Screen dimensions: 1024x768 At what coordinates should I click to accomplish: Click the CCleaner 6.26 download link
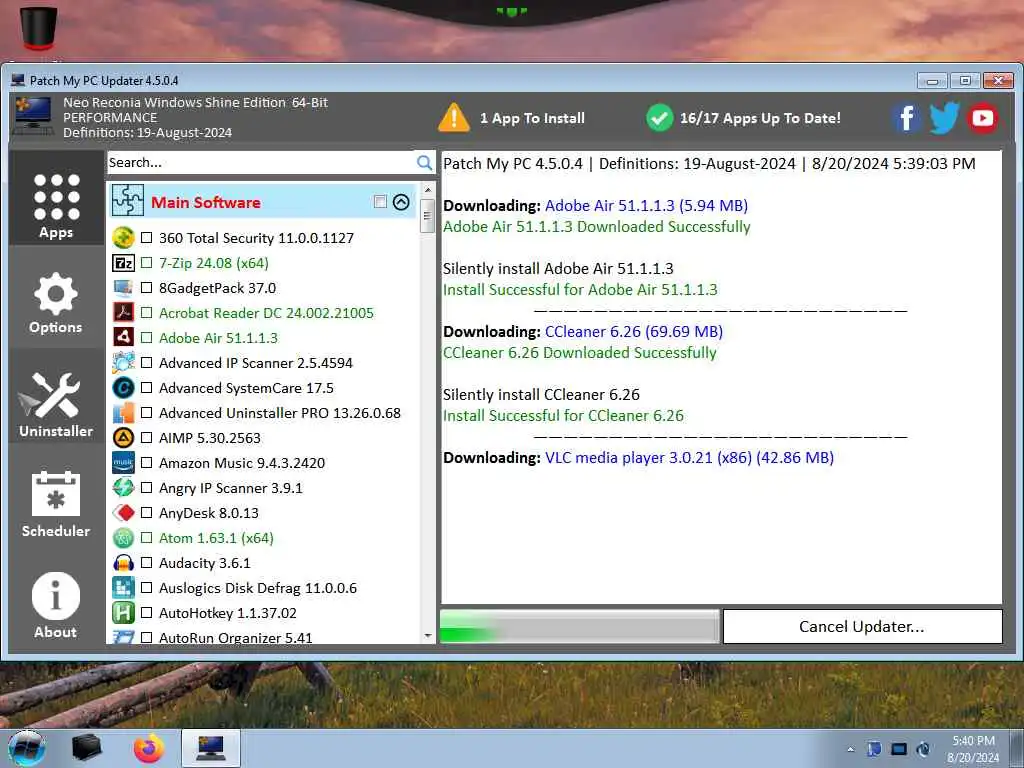pos(633,332)
